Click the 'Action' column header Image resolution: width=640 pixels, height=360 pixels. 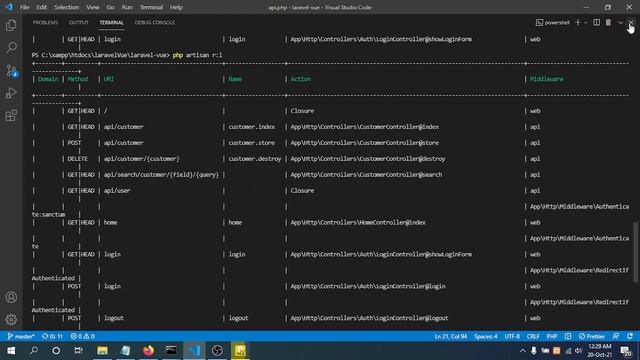pyautogui.click(x=301, y=79)
